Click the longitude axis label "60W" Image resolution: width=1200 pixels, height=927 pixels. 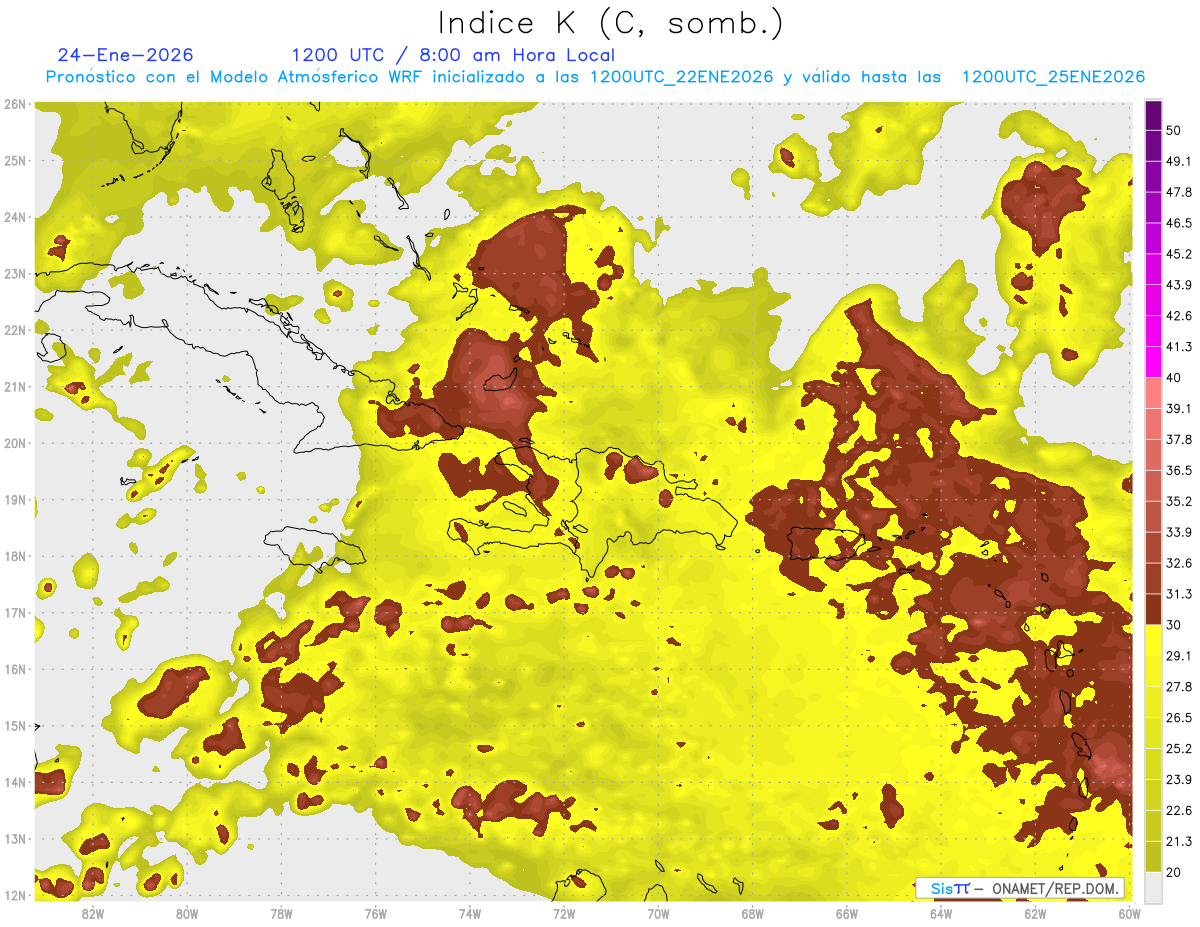pyautogui.click(x=1129, y=914)
